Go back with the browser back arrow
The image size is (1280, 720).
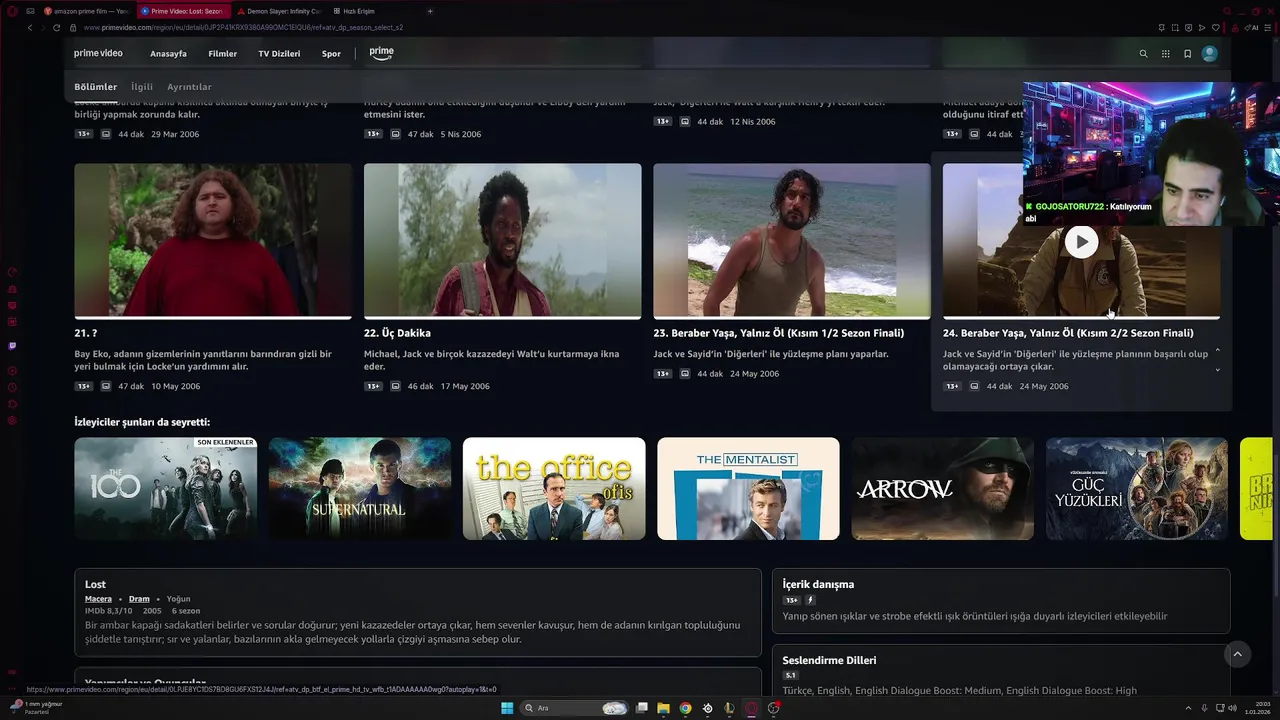(30, 28)
